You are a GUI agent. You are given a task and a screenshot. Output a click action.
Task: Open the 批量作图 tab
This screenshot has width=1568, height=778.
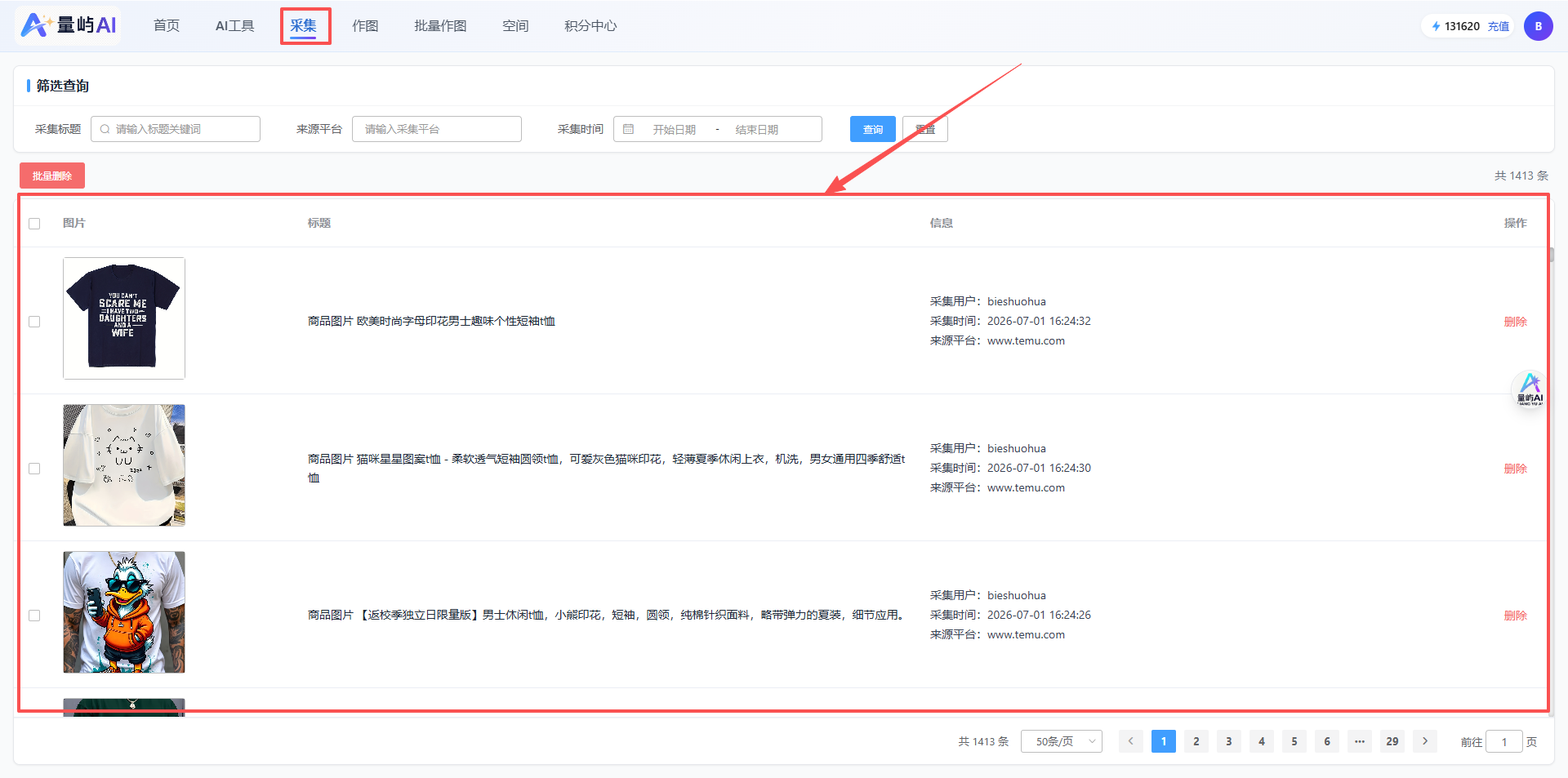coord(440,26)
